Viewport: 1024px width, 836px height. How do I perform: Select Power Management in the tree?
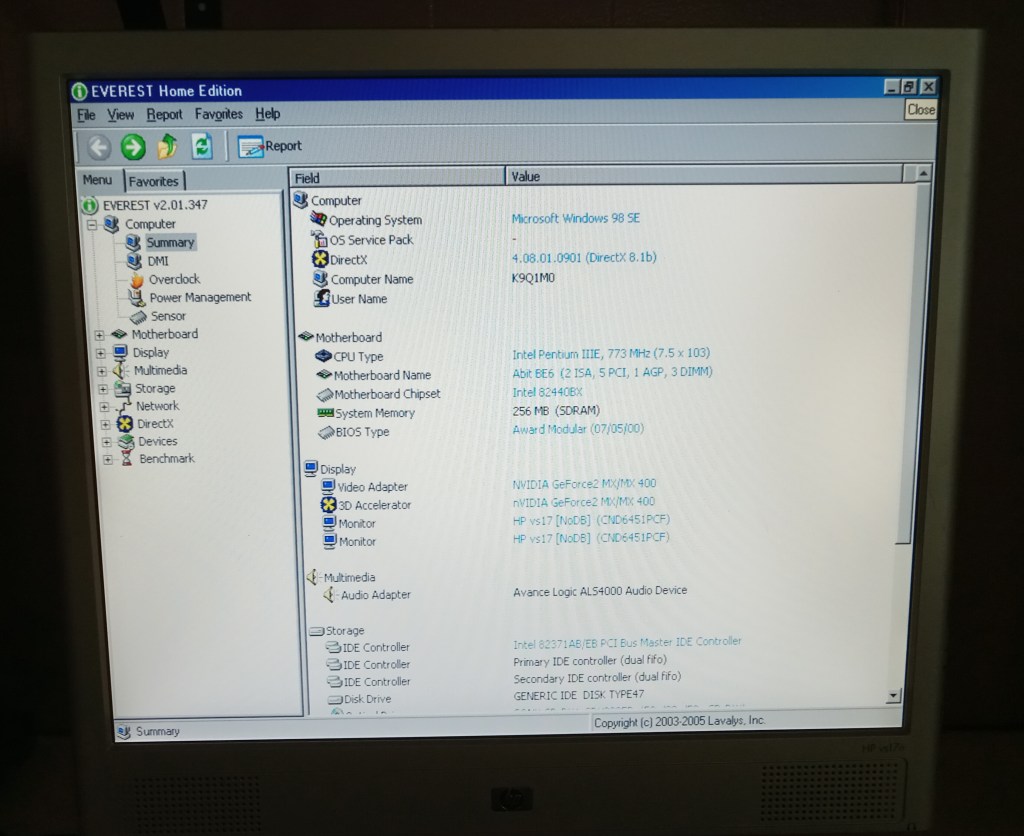click(200, 297)
